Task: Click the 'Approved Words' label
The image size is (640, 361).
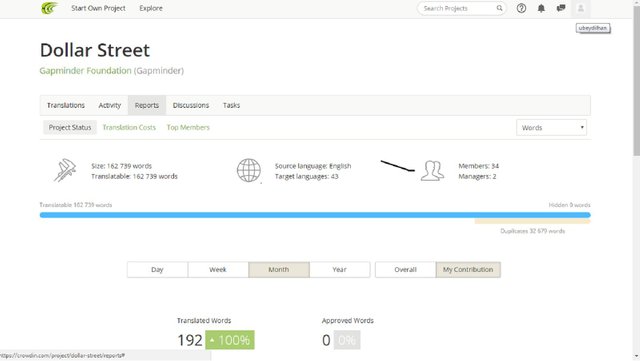Action: [348, 321]
